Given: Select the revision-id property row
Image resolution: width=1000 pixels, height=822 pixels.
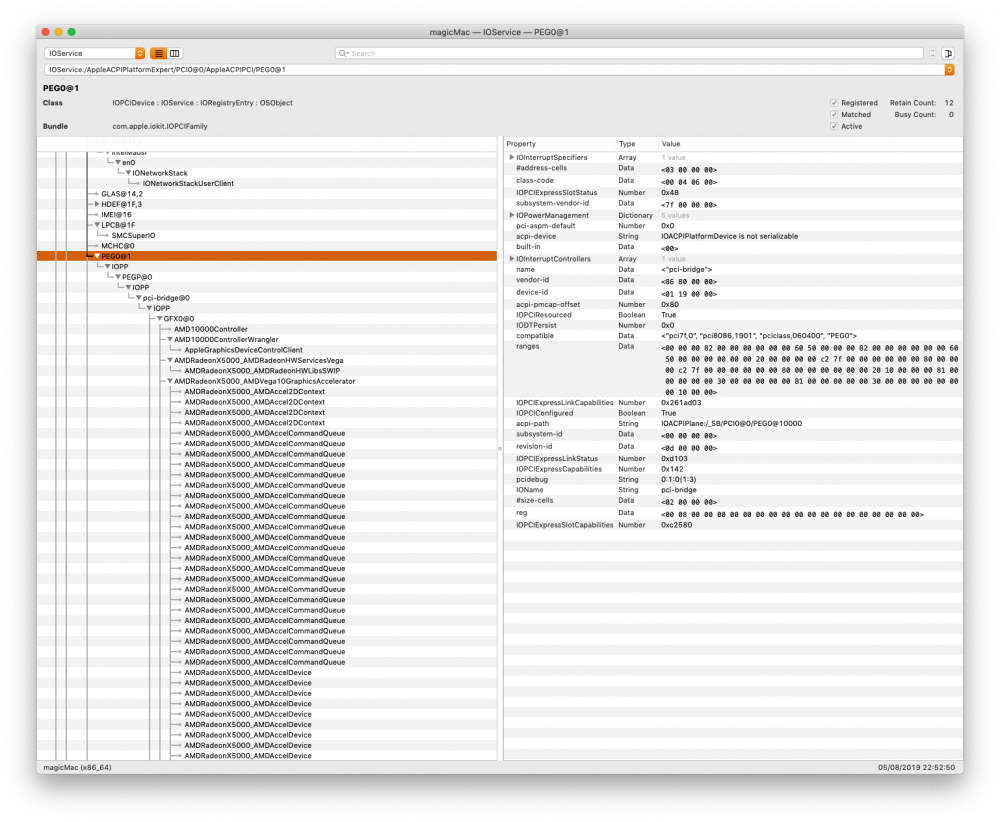Looking at the screenshot, I should click(x=733, y=447).
